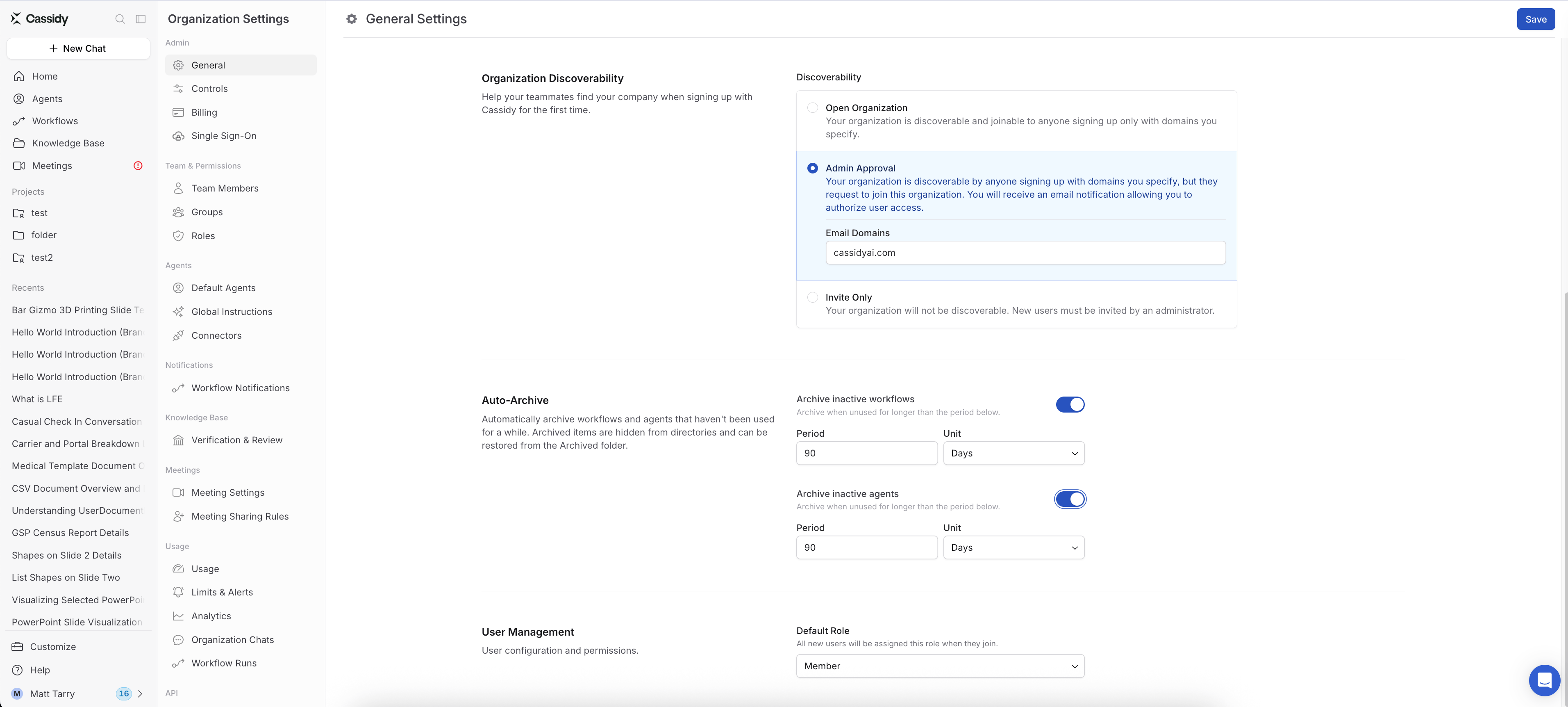Click the agents Period 90 field
The width and height of the screenshot is (1568, 707).
coord(867,547)
